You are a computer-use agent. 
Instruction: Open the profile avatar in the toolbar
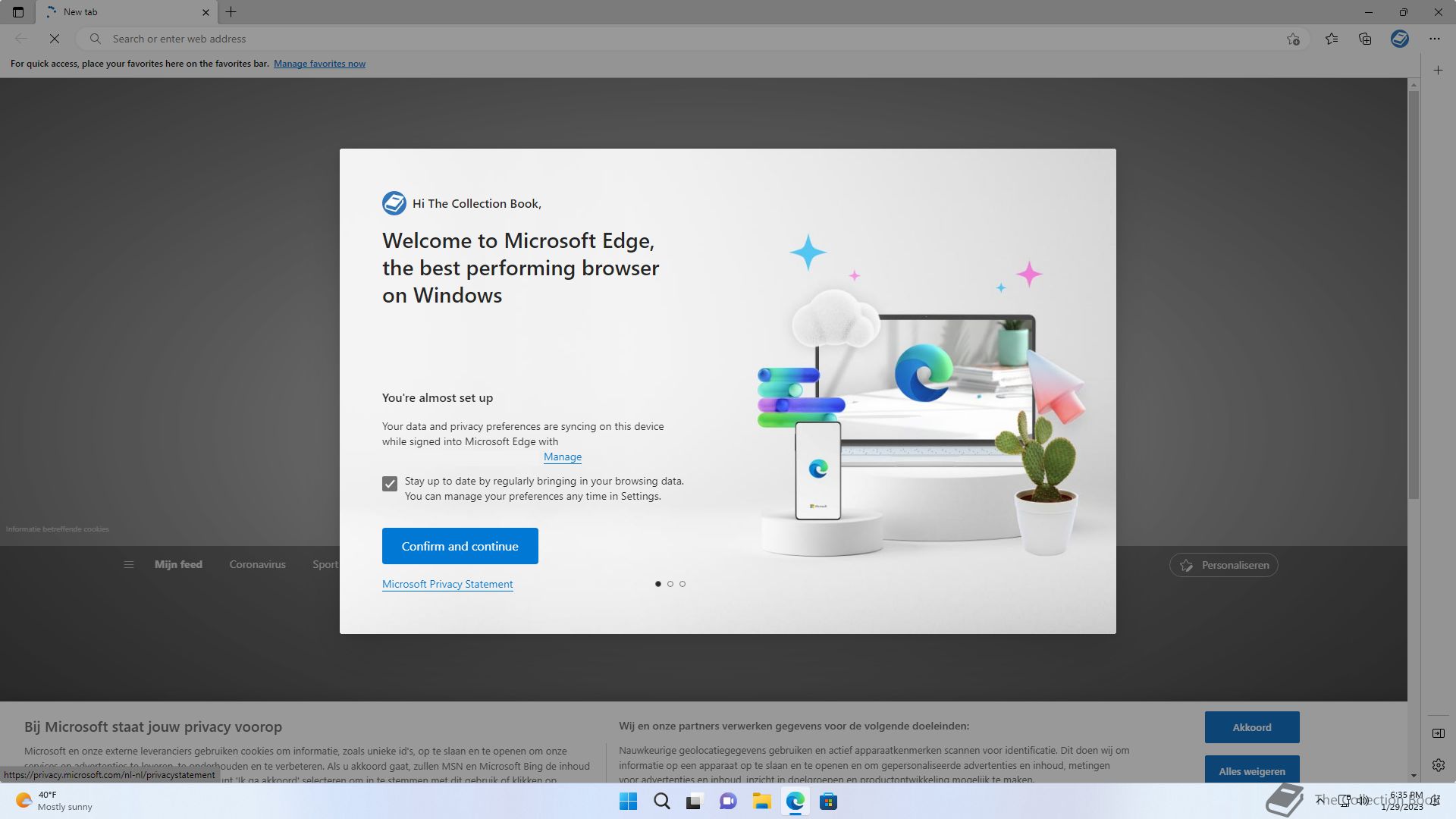coord(1400,39)
